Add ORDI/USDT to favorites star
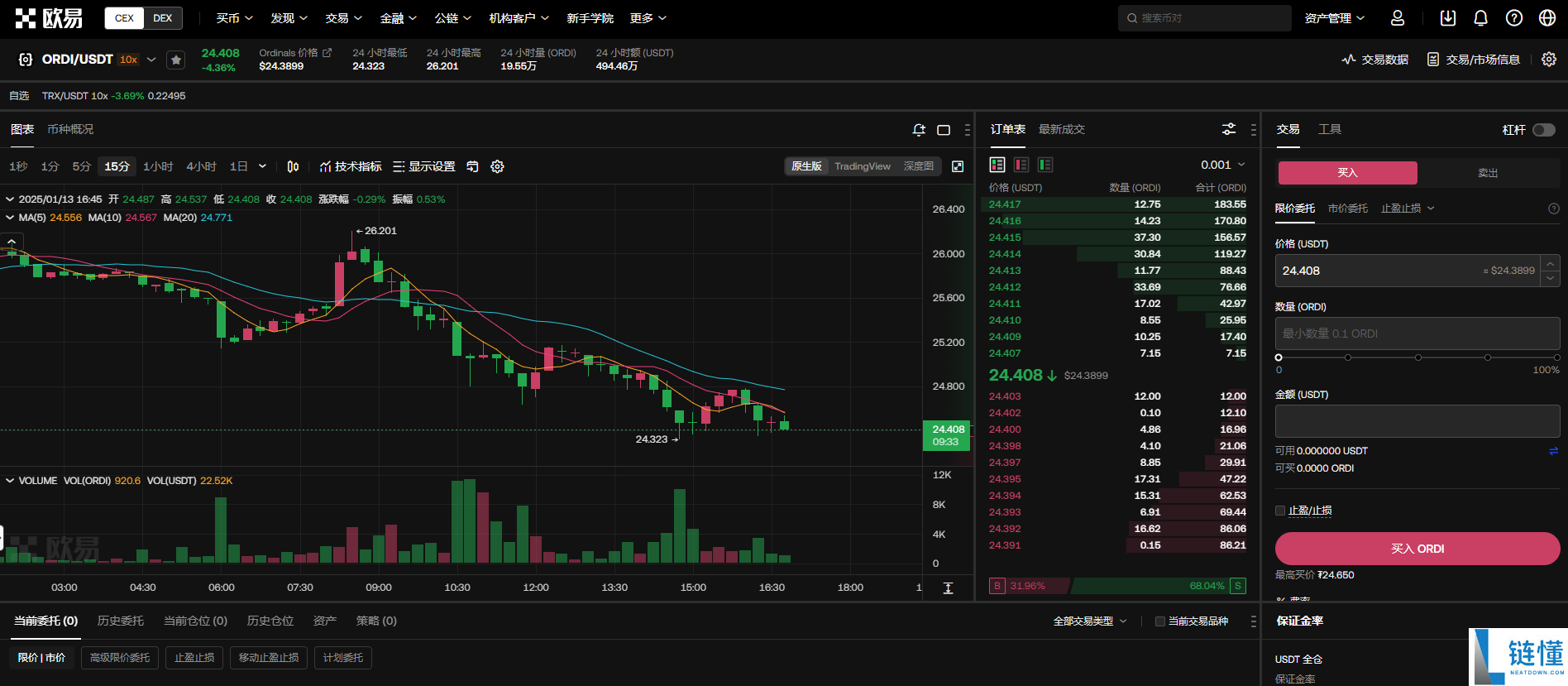This screenshot has width=1568, height=686. (x=175, y=60)
